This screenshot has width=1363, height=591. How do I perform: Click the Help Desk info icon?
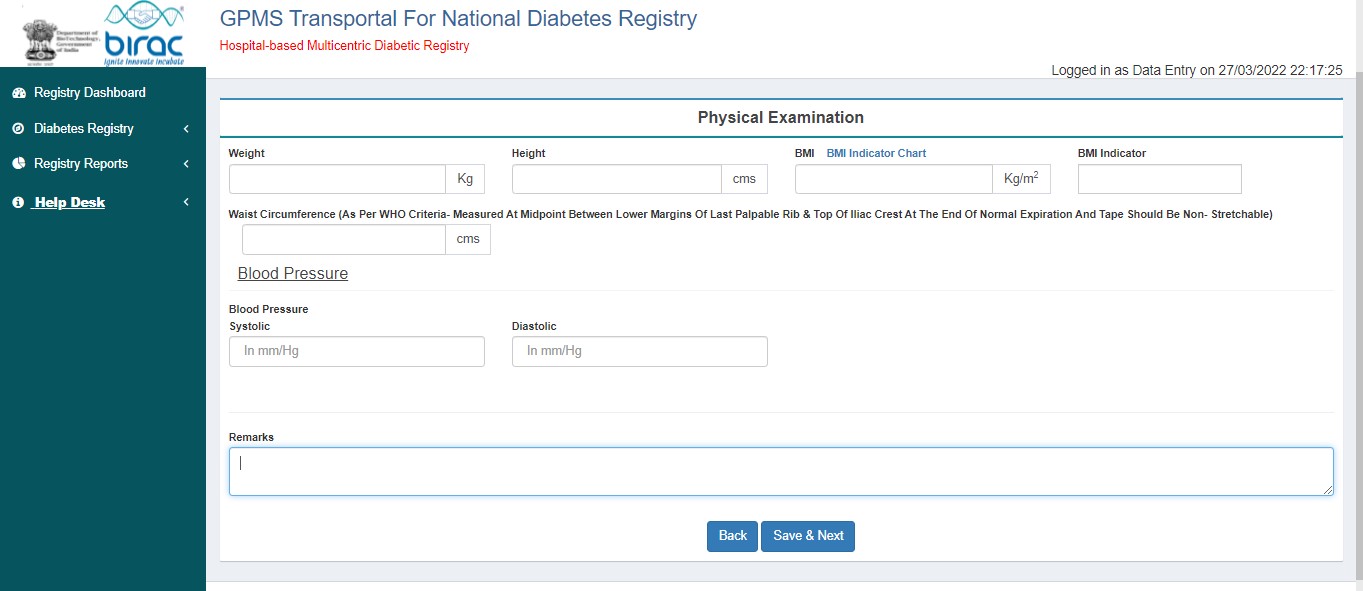pos(17,201)
